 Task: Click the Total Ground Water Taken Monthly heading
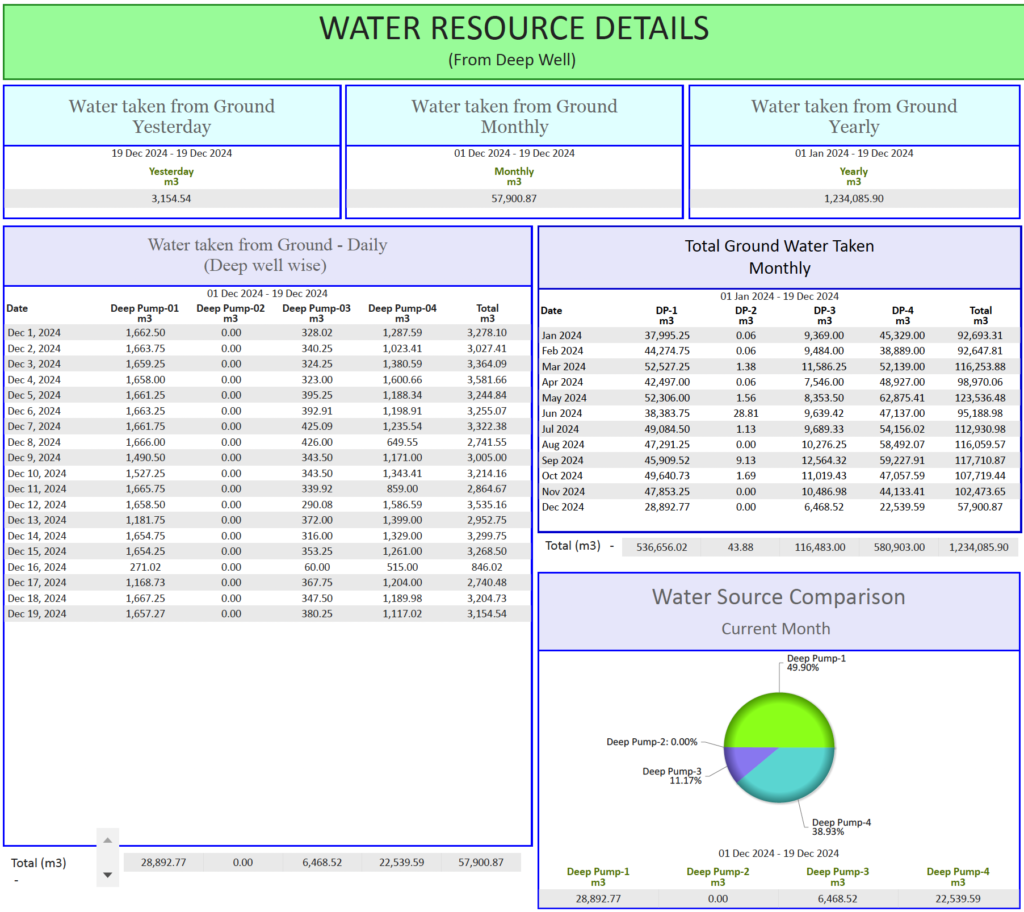[x=779, y=256]
